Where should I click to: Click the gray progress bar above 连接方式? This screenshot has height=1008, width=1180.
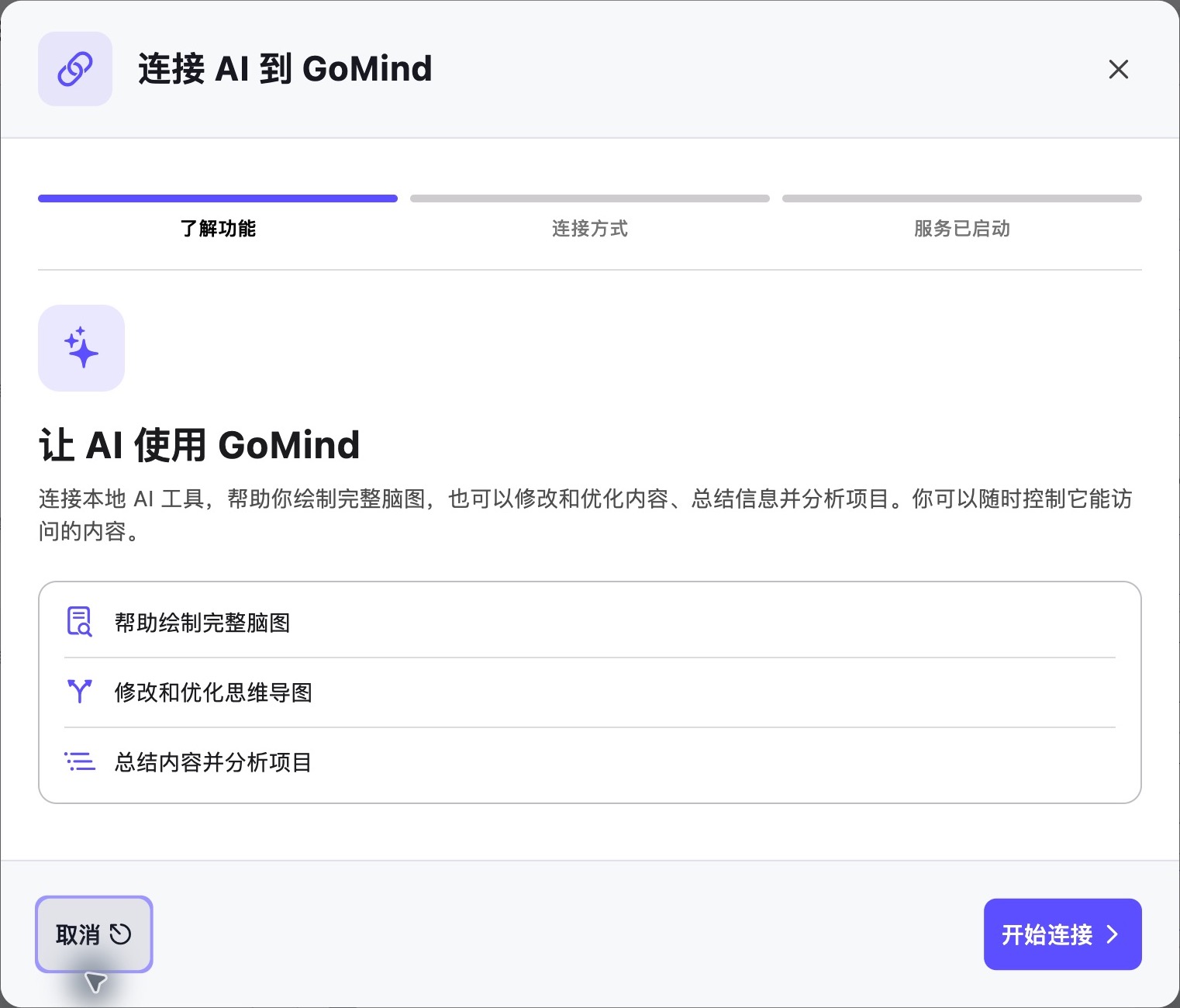click(x=590, y=198)
